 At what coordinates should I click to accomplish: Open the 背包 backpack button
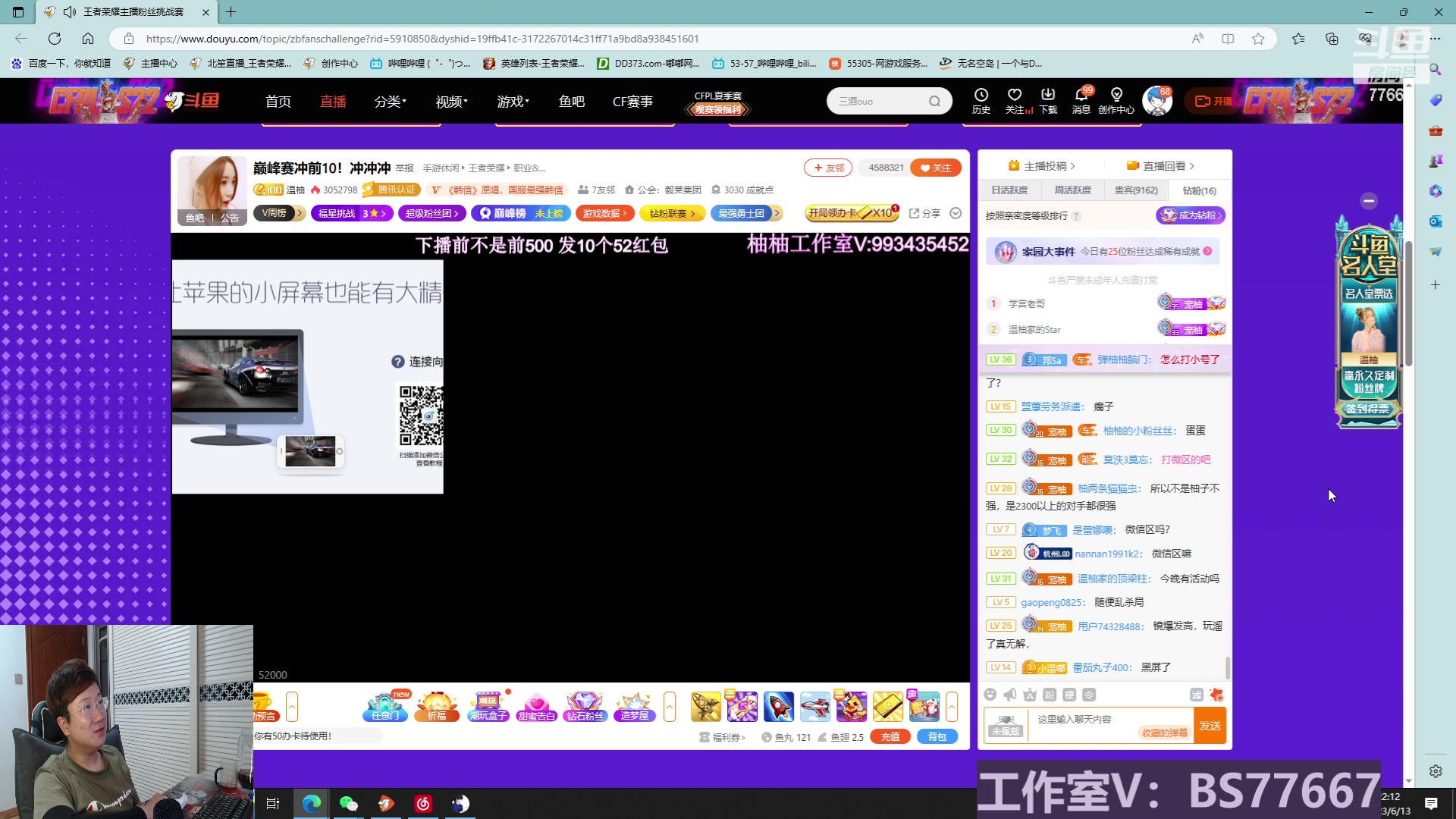coord(937,736)
